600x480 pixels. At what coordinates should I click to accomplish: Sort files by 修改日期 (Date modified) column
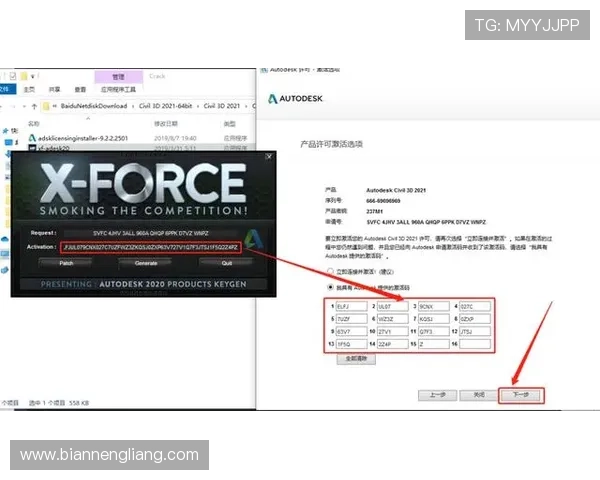coord(166,124)
